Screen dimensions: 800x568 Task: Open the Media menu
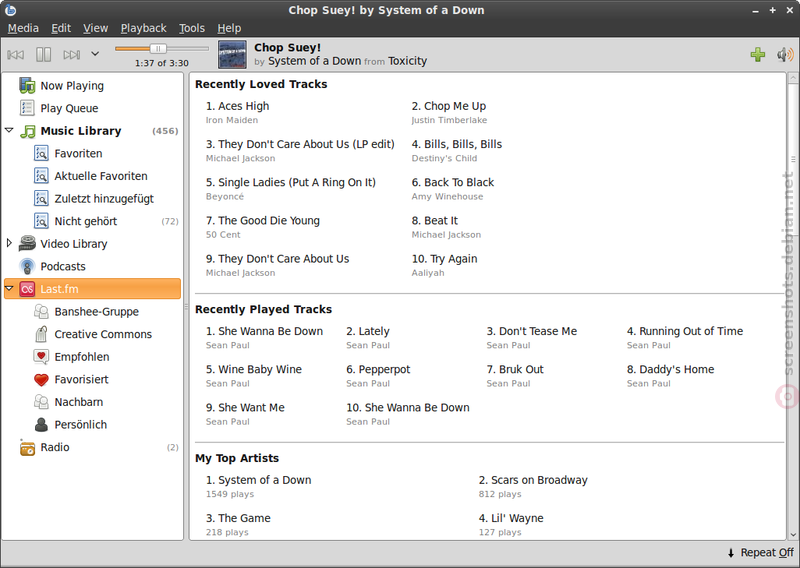tap(23, 28)
